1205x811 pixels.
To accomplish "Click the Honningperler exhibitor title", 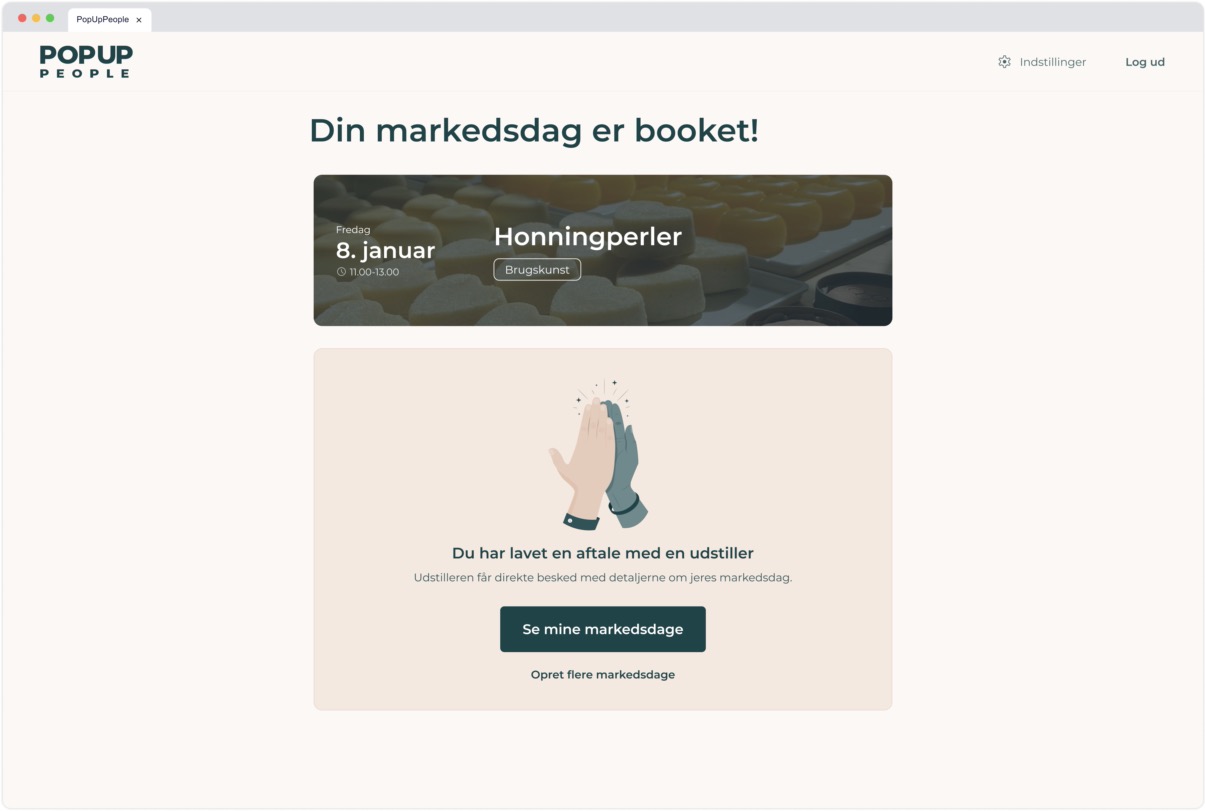I will coord(587,237).
